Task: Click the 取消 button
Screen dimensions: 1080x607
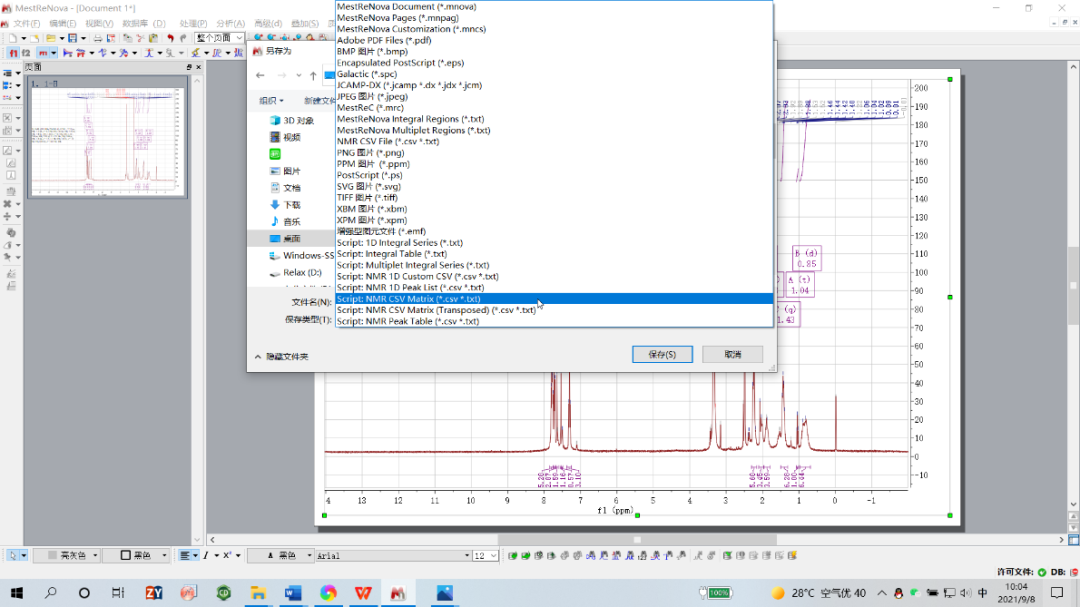Action: coord(732,354)
